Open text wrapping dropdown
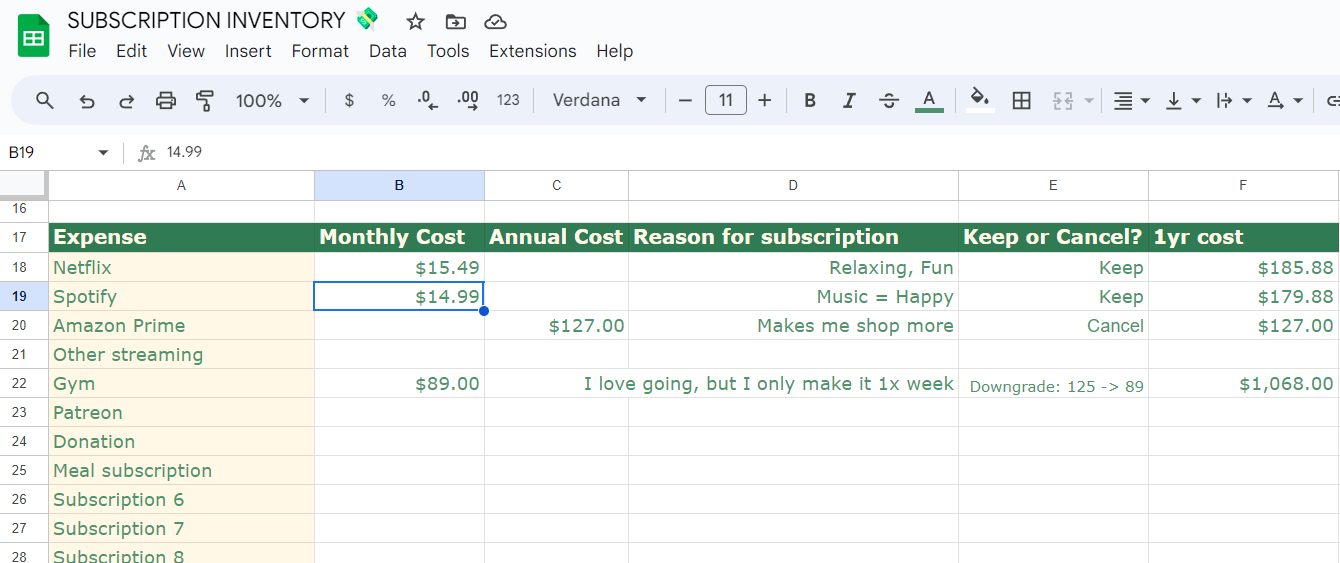 click(1234, 100)
